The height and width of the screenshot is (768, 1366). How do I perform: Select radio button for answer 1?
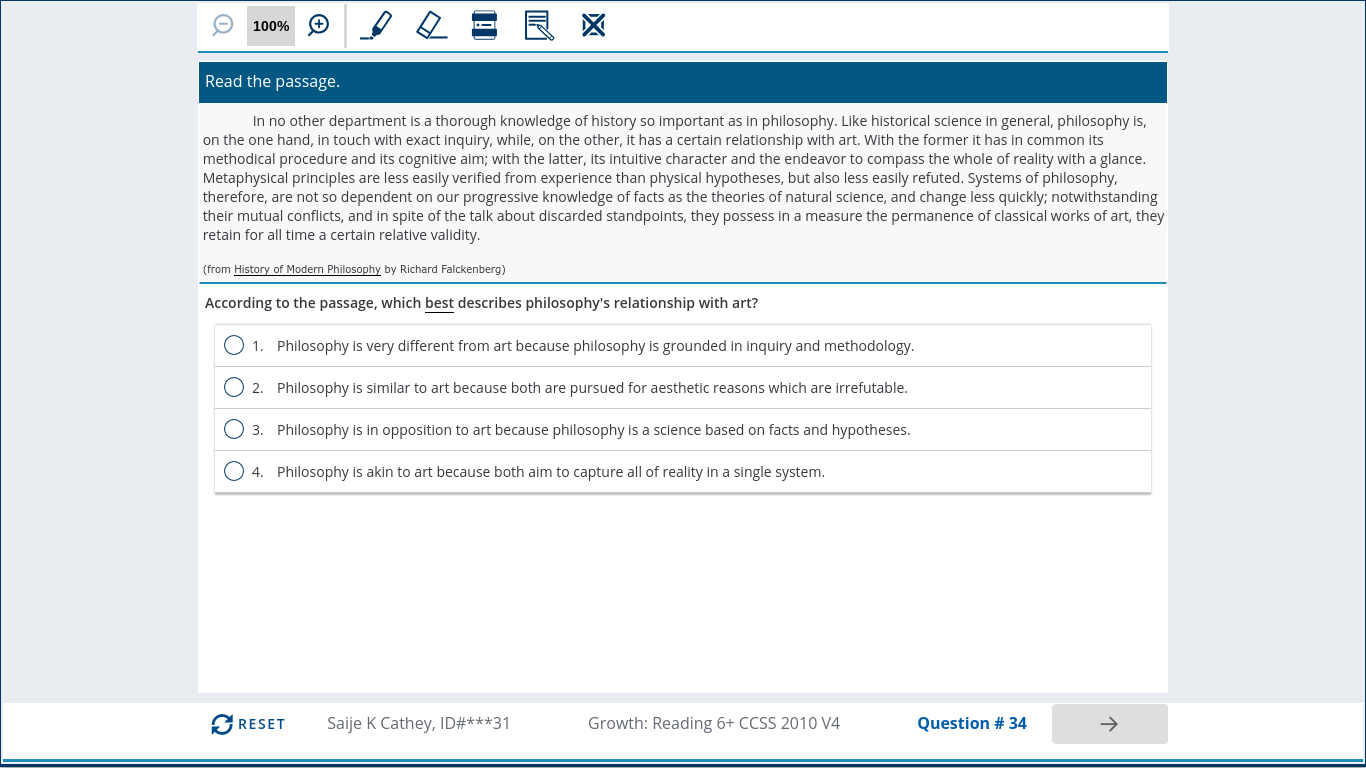(234, 345)
